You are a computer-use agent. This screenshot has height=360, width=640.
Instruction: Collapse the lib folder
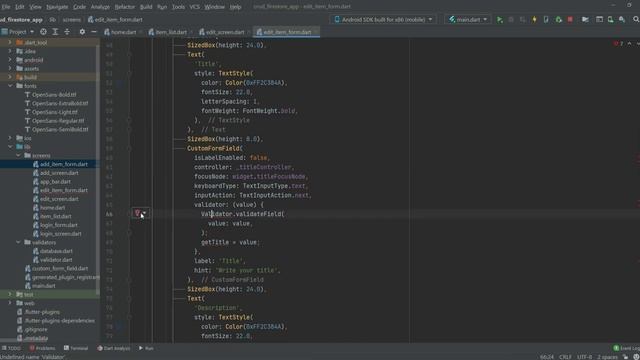(x=10, y=147)
